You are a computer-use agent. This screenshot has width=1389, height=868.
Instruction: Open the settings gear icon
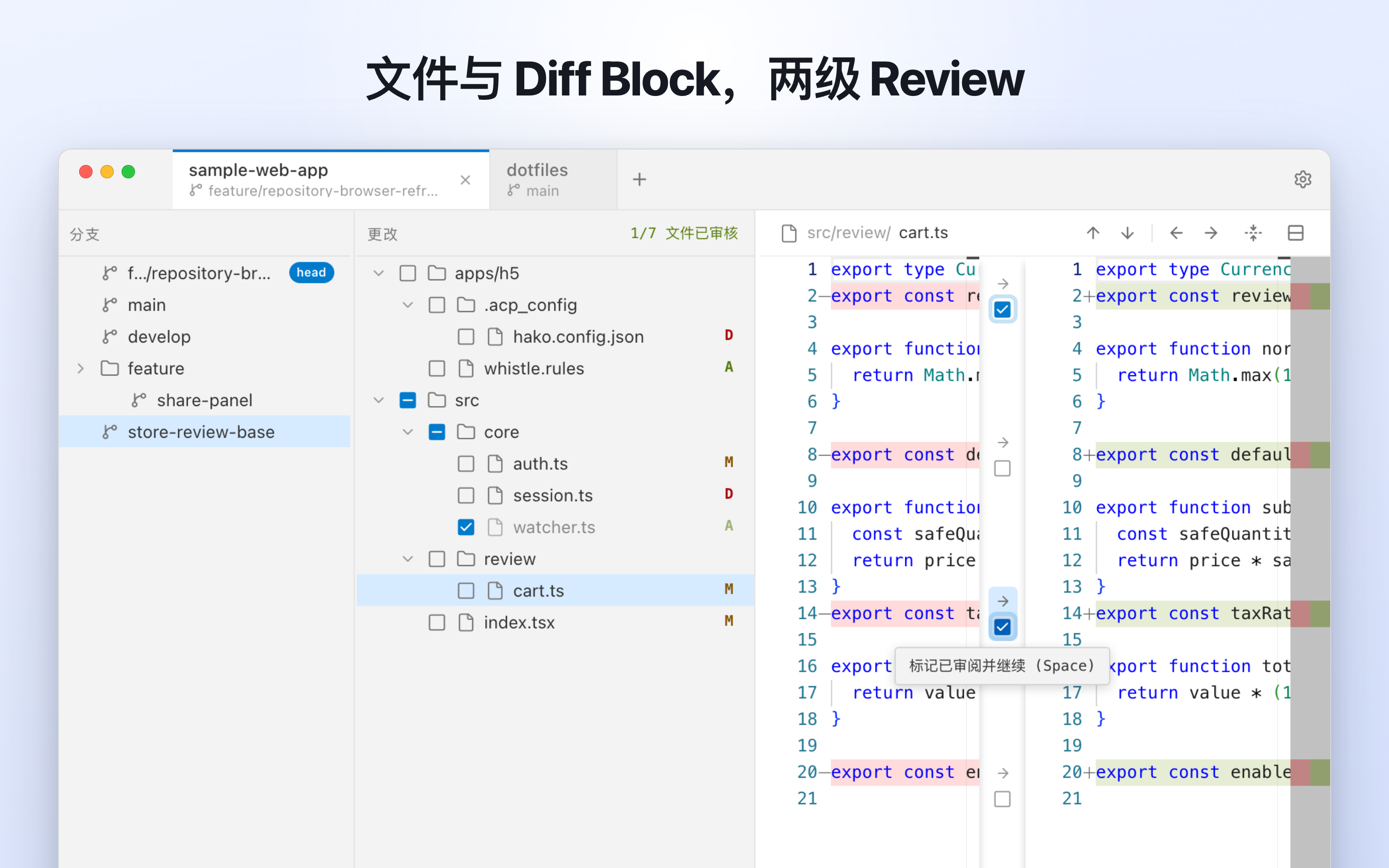tap(1302, 180)
